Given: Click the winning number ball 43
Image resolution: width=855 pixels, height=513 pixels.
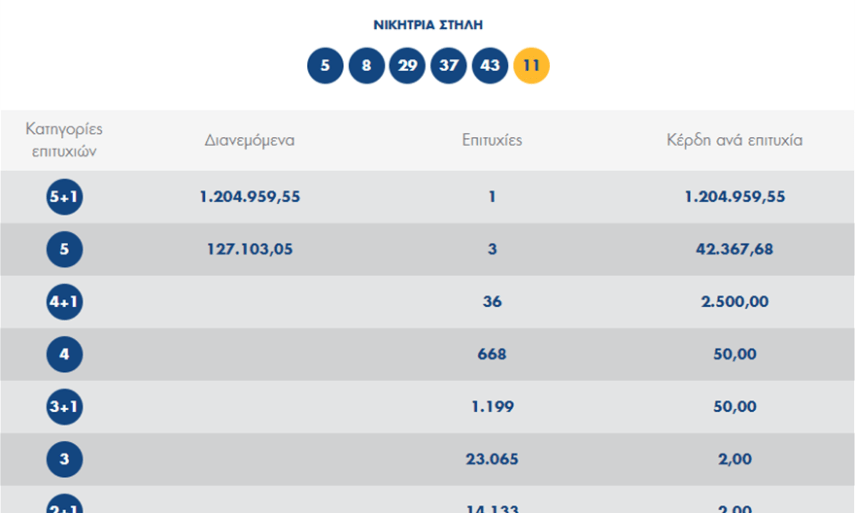Looking at the screenshot, I should (x=490, y=67).
